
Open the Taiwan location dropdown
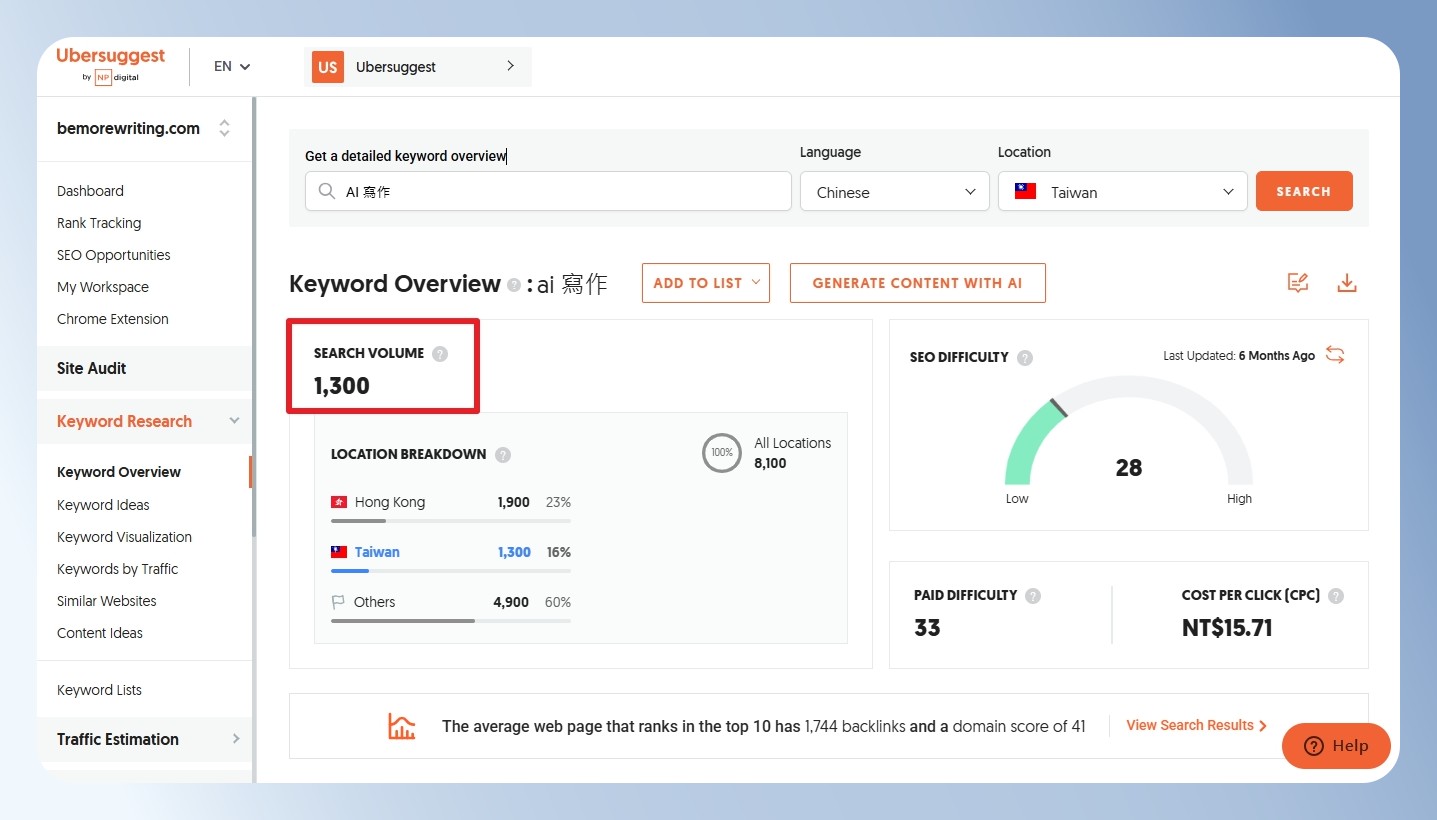pyautogui.click(x=1123, y=192)
